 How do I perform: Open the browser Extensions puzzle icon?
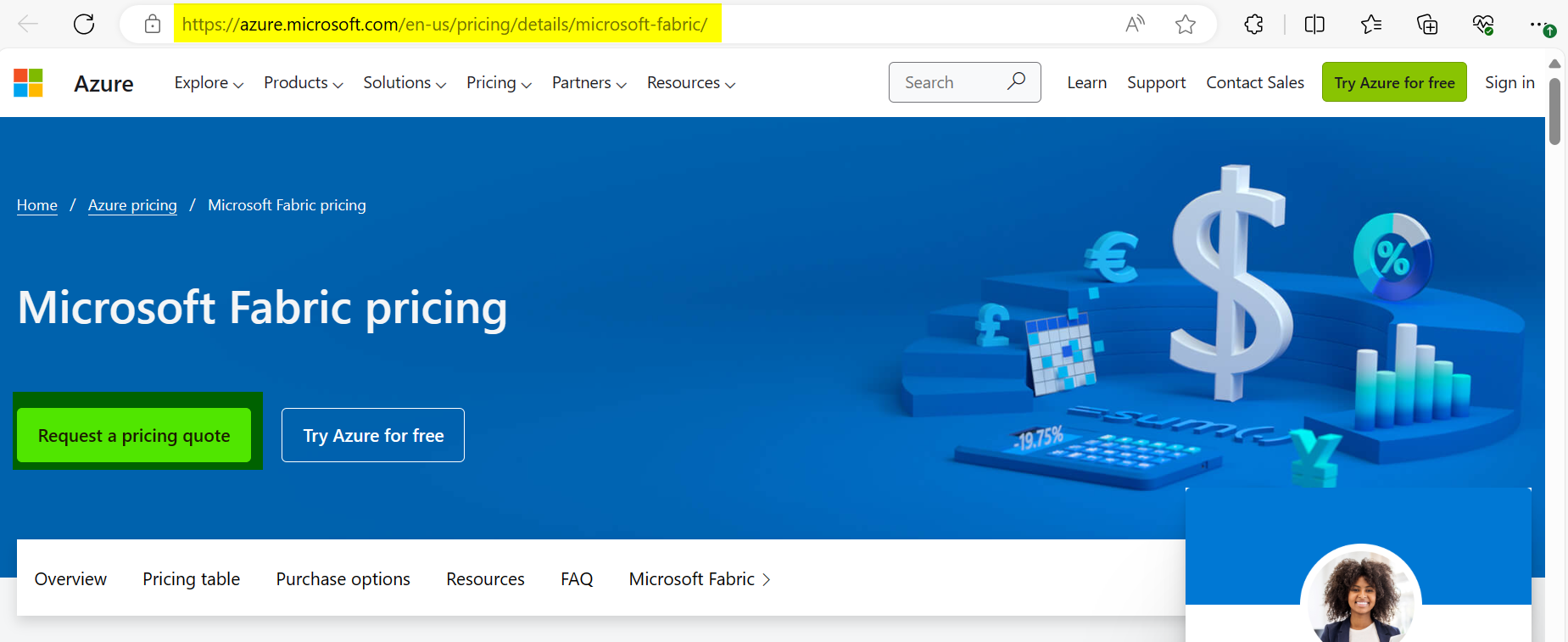(x=1254, y=24)
